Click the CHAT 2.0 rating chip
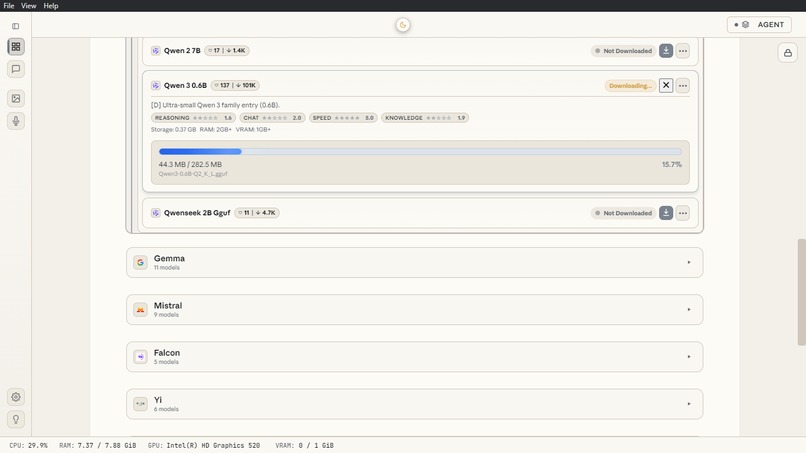The width and height of the screenshot is (806, 453). tap(272, 118)
